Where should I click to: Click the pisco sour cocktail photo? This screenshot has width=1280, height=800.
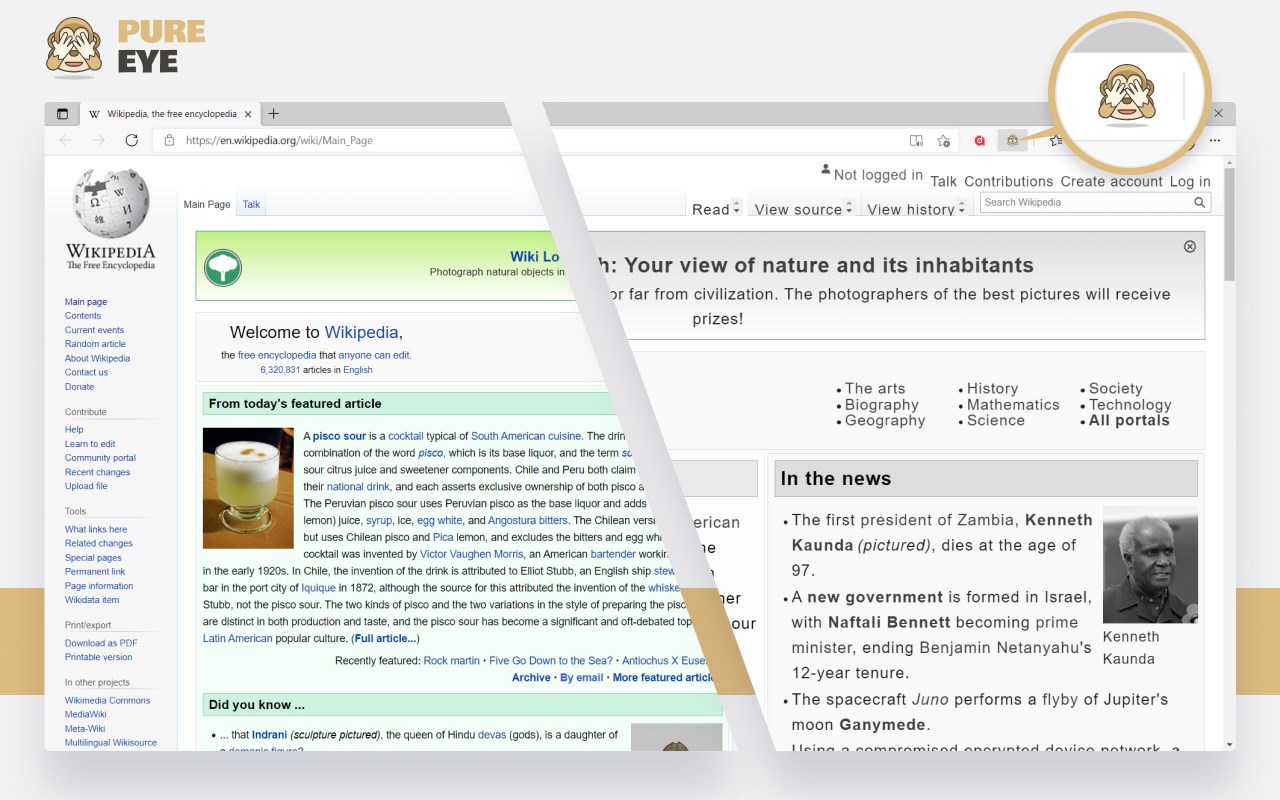tap(248, 488)
